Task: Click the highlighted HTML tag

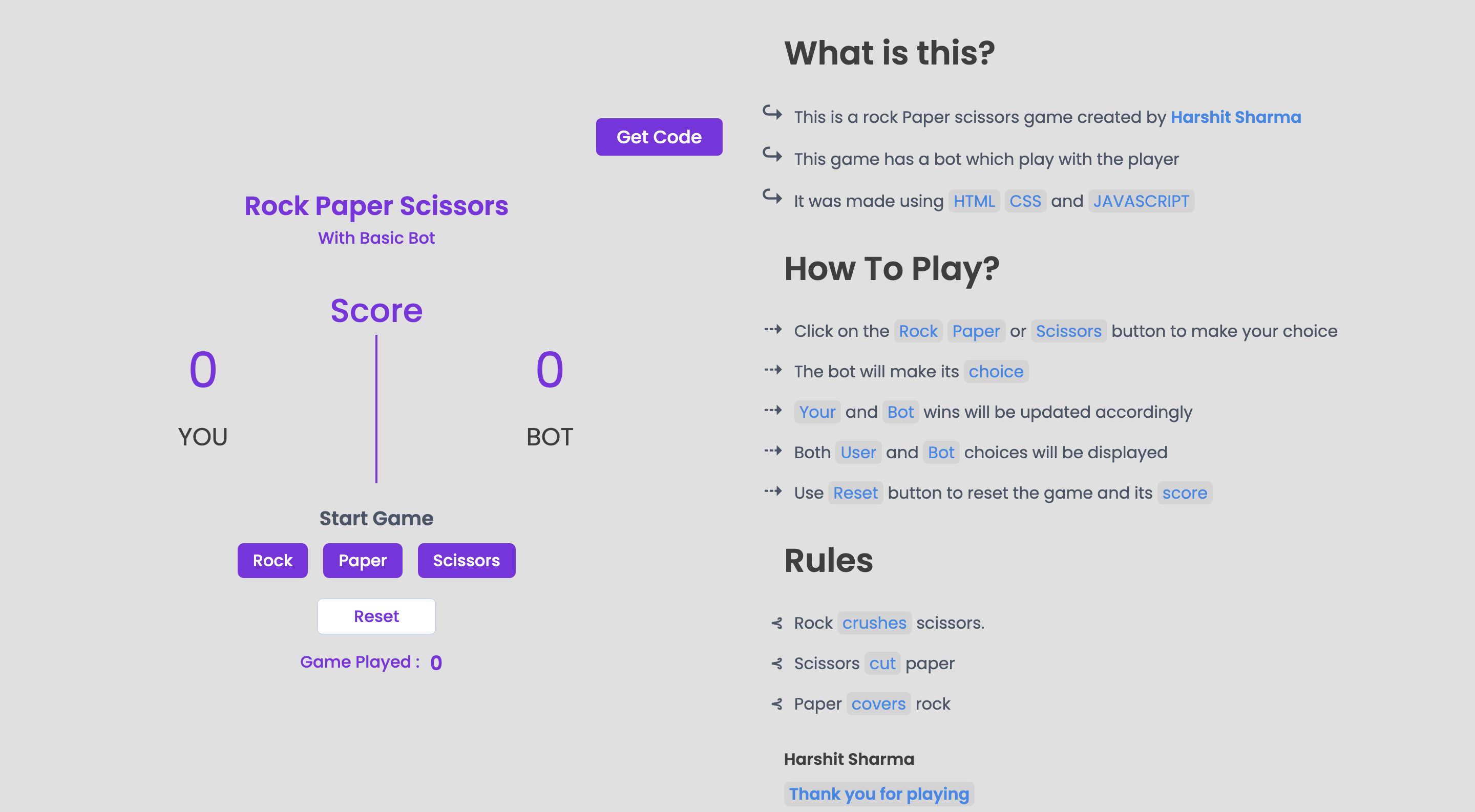Action: coord(974,201)
